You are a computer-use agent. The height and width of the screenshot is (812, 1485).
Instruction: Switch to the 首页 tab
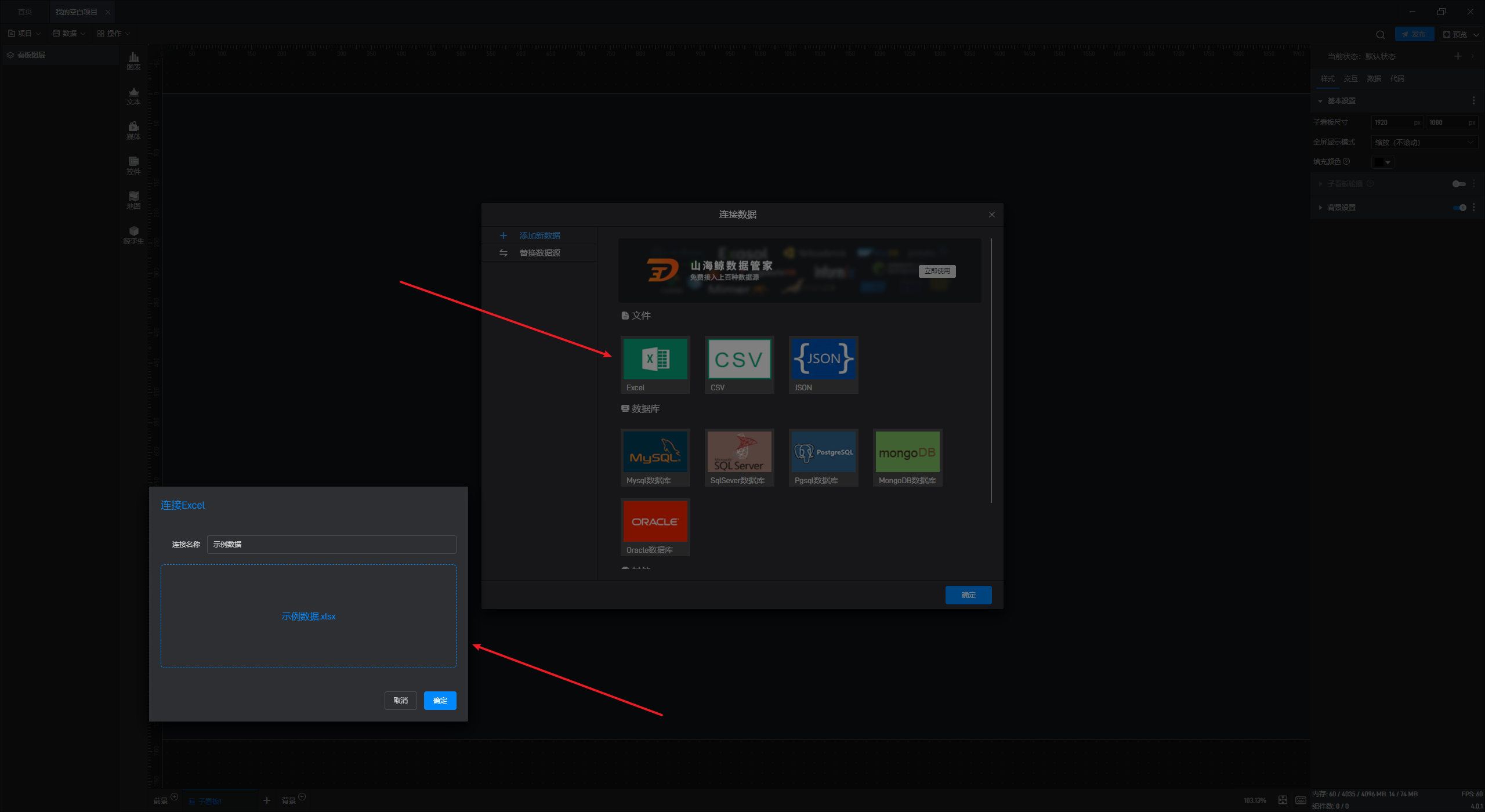click(24, 12)
